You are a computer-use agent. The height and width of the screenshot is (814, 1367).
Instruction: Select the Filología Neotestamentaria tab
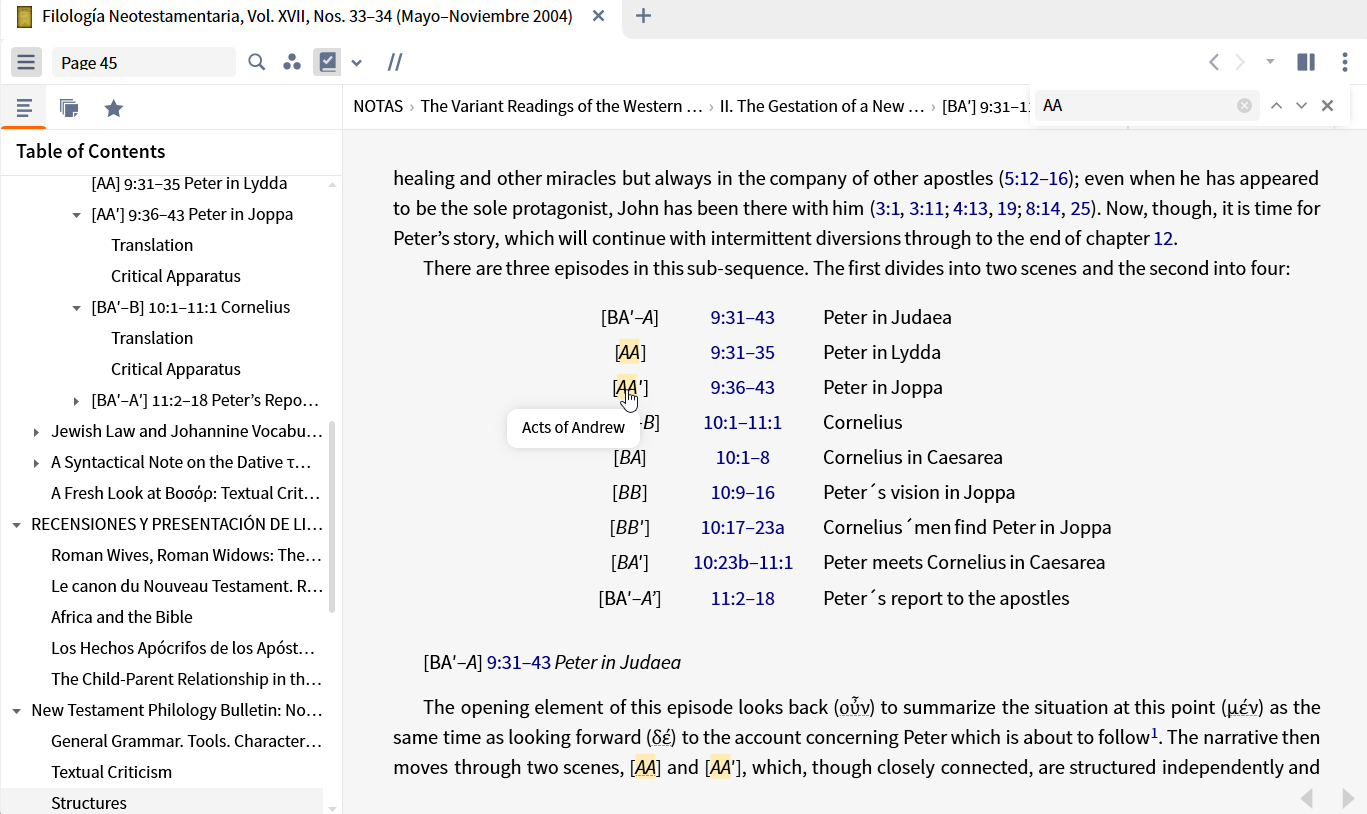[309, 16]
